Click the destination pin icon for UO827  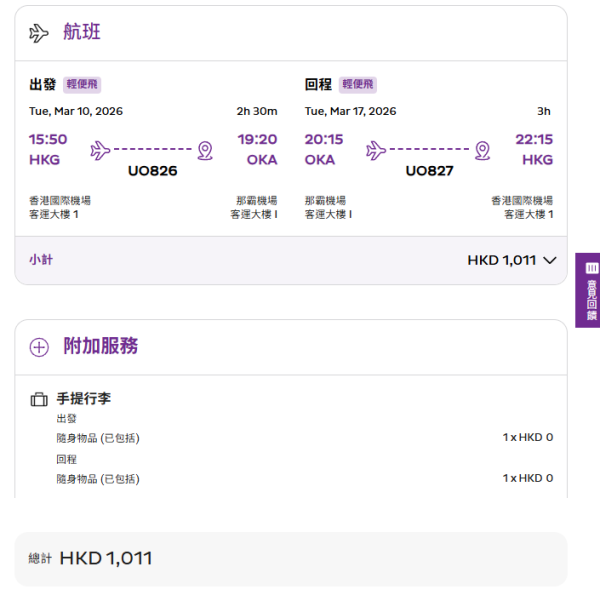point(483,151)
